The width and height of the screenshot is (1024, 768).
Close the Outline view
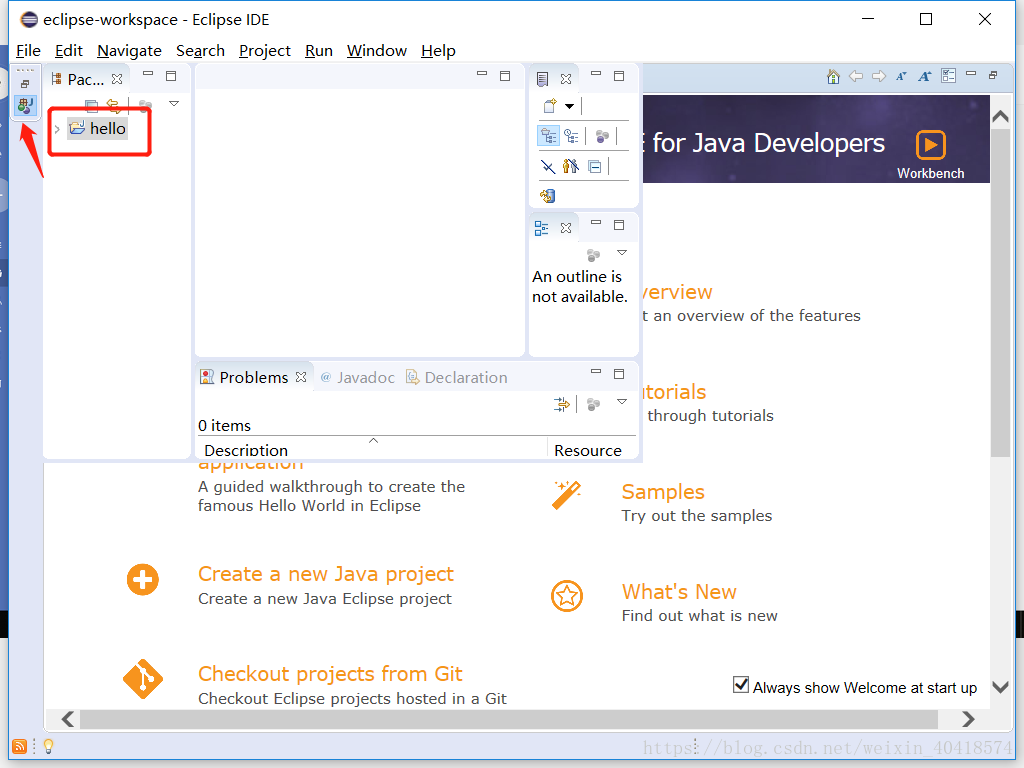[566, 228]
